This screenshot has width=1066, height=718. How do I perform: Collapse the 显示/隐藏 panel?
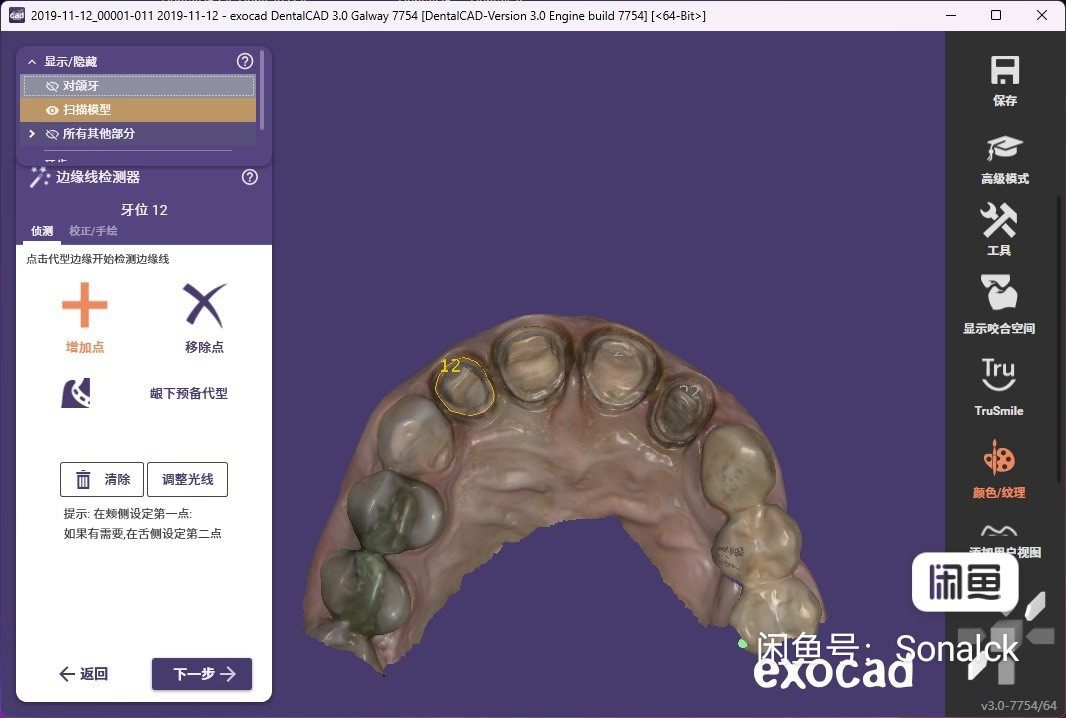(31, 62)
